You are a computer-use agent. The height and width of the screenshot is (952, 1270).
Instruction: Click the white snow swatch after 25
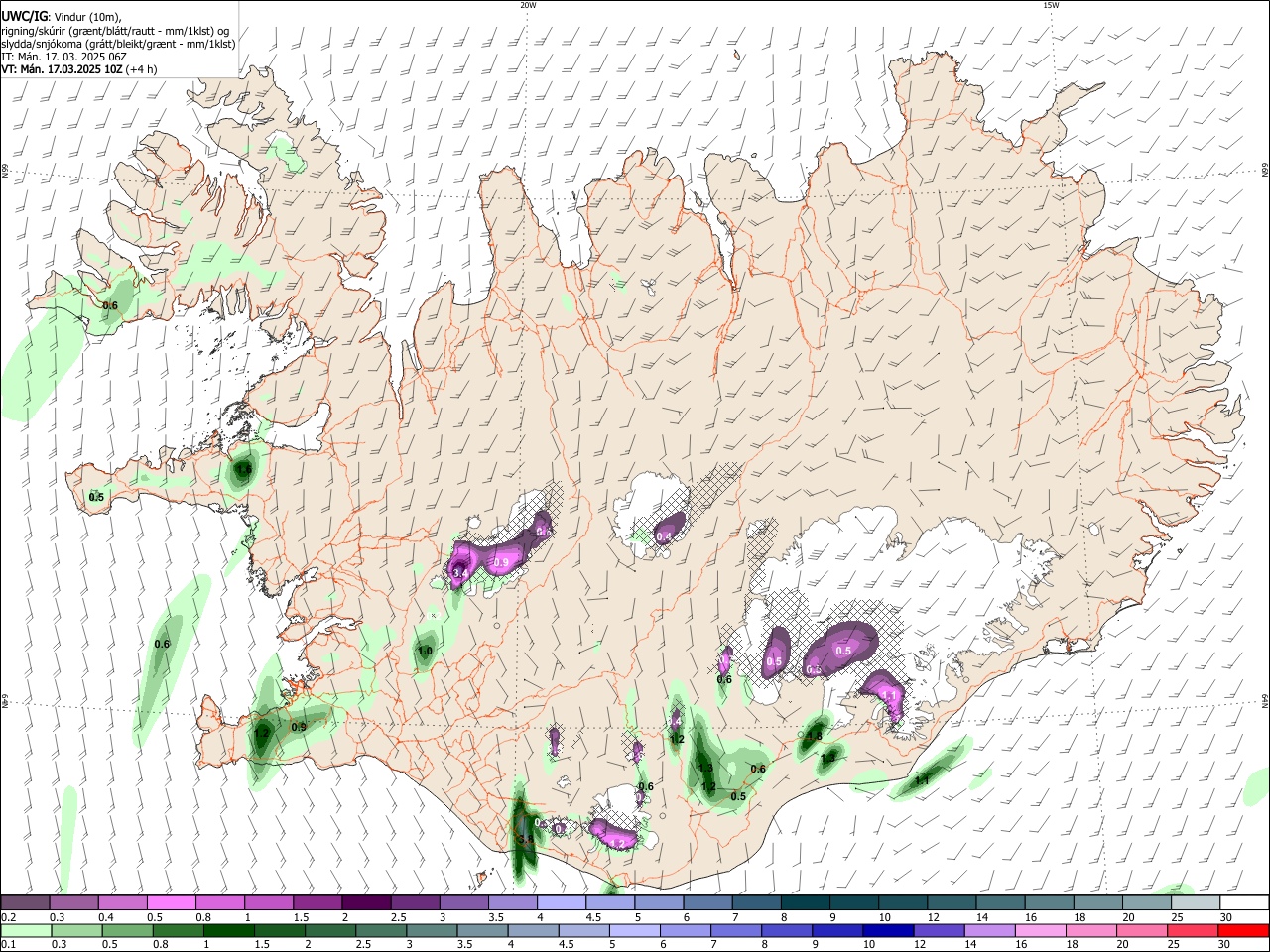(1244, 903)
